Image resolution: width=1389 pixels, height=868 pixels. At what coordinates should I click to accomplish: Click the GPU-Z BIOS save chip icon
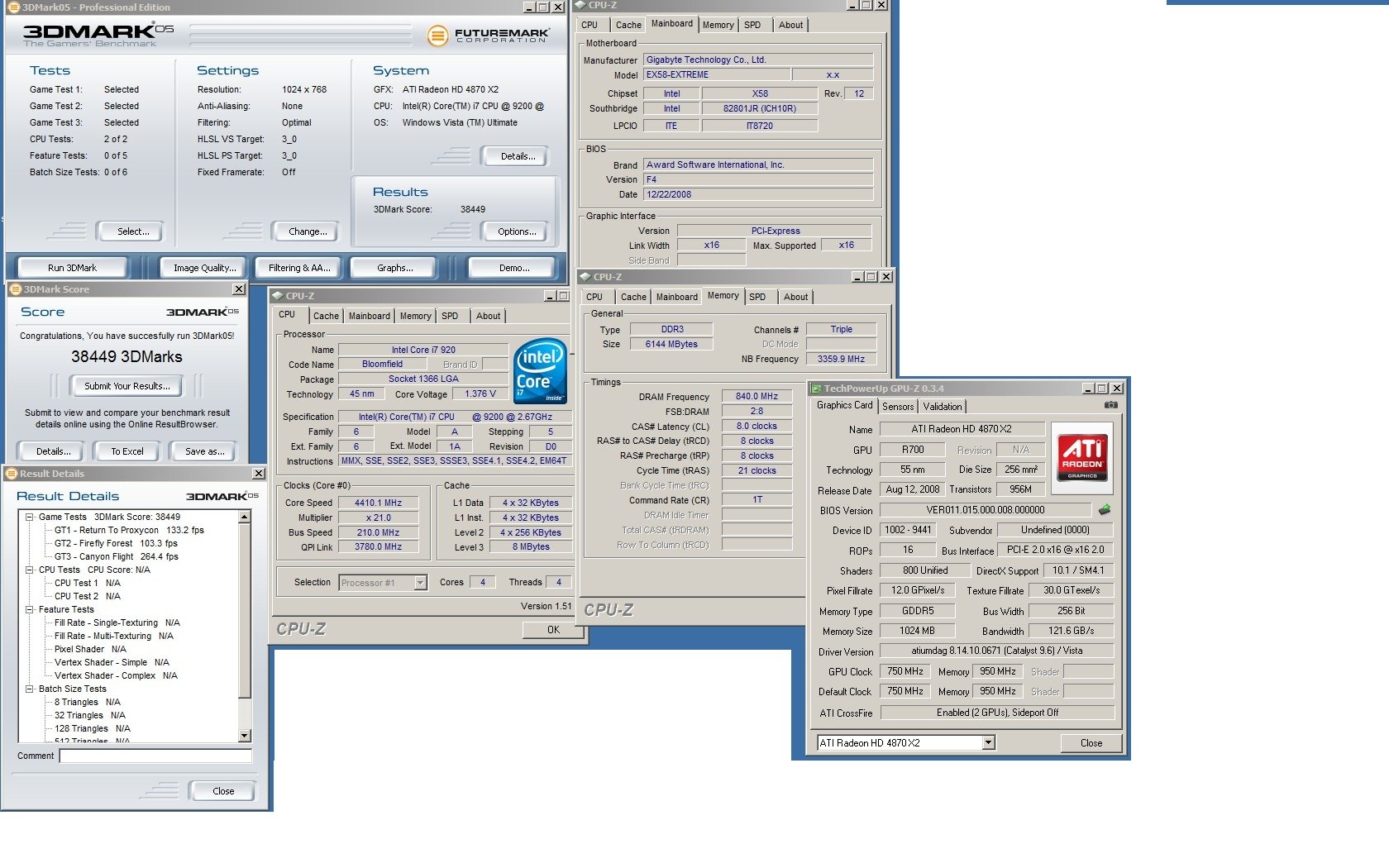point(1104,510)
